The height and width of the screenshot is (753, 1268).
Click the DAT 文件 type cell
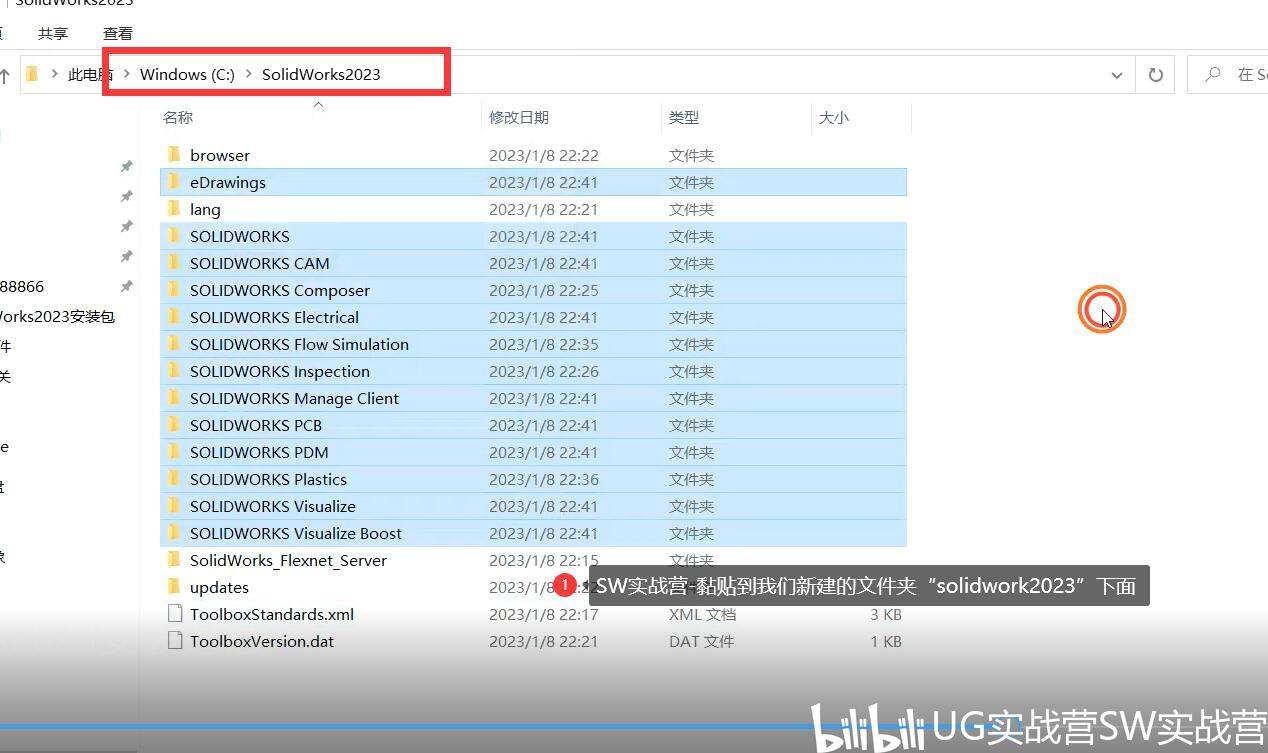[x=701, y=641]
